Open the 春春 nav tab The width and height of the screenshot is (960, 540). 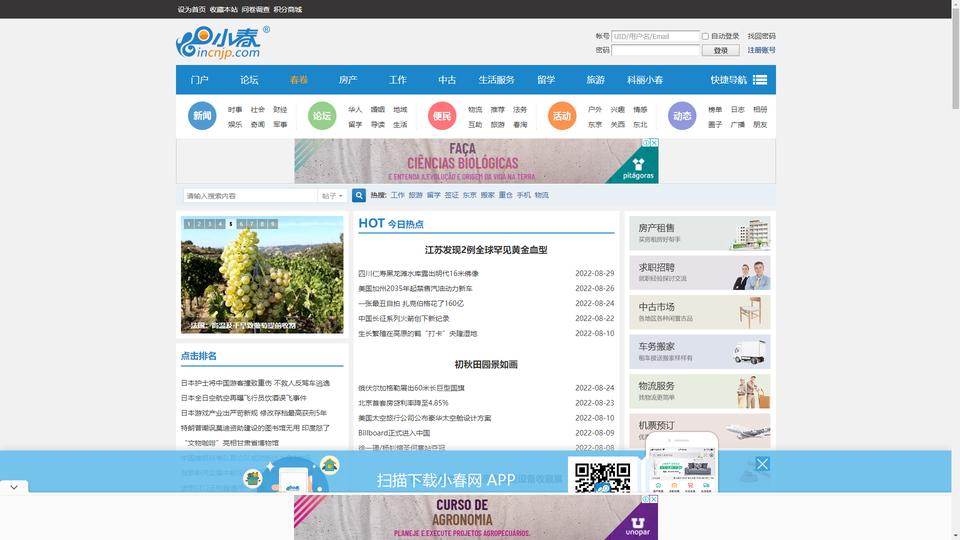pyautogui.click(x=299, y=80)
